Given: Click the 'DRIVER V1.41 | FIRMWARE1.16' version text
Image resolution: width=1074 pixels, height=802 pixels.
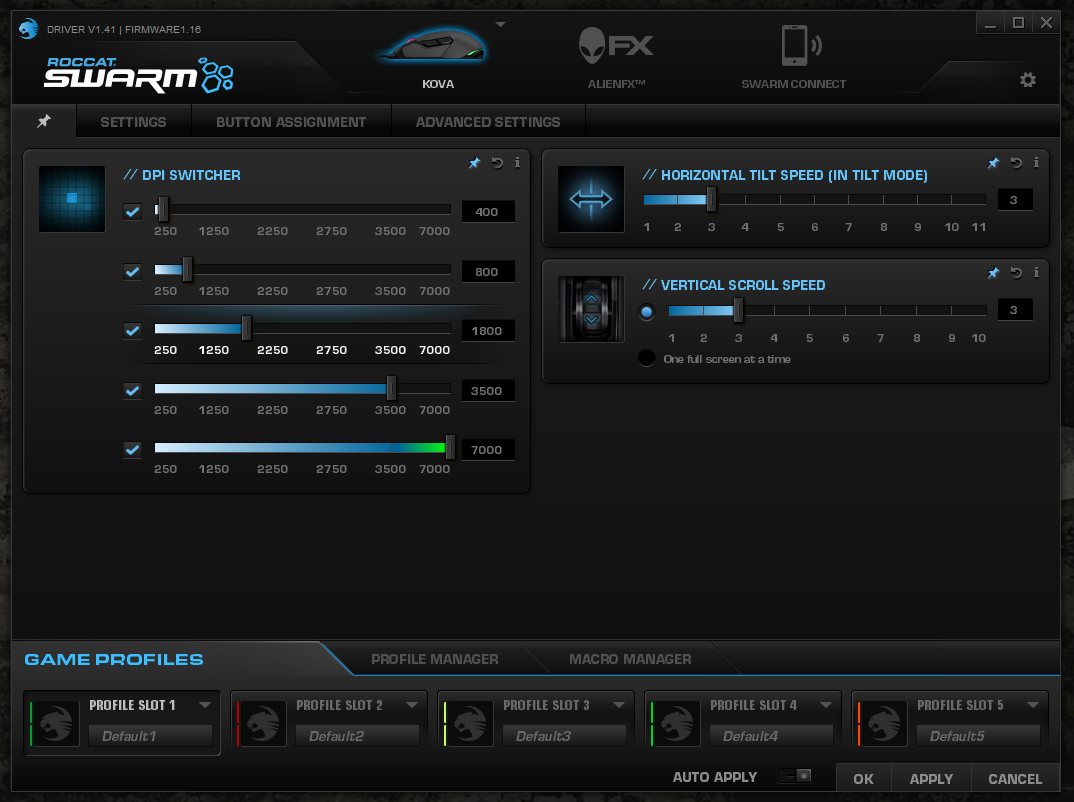Looking at the screenshot, I should pyautogui.click(x=124, y=29).
